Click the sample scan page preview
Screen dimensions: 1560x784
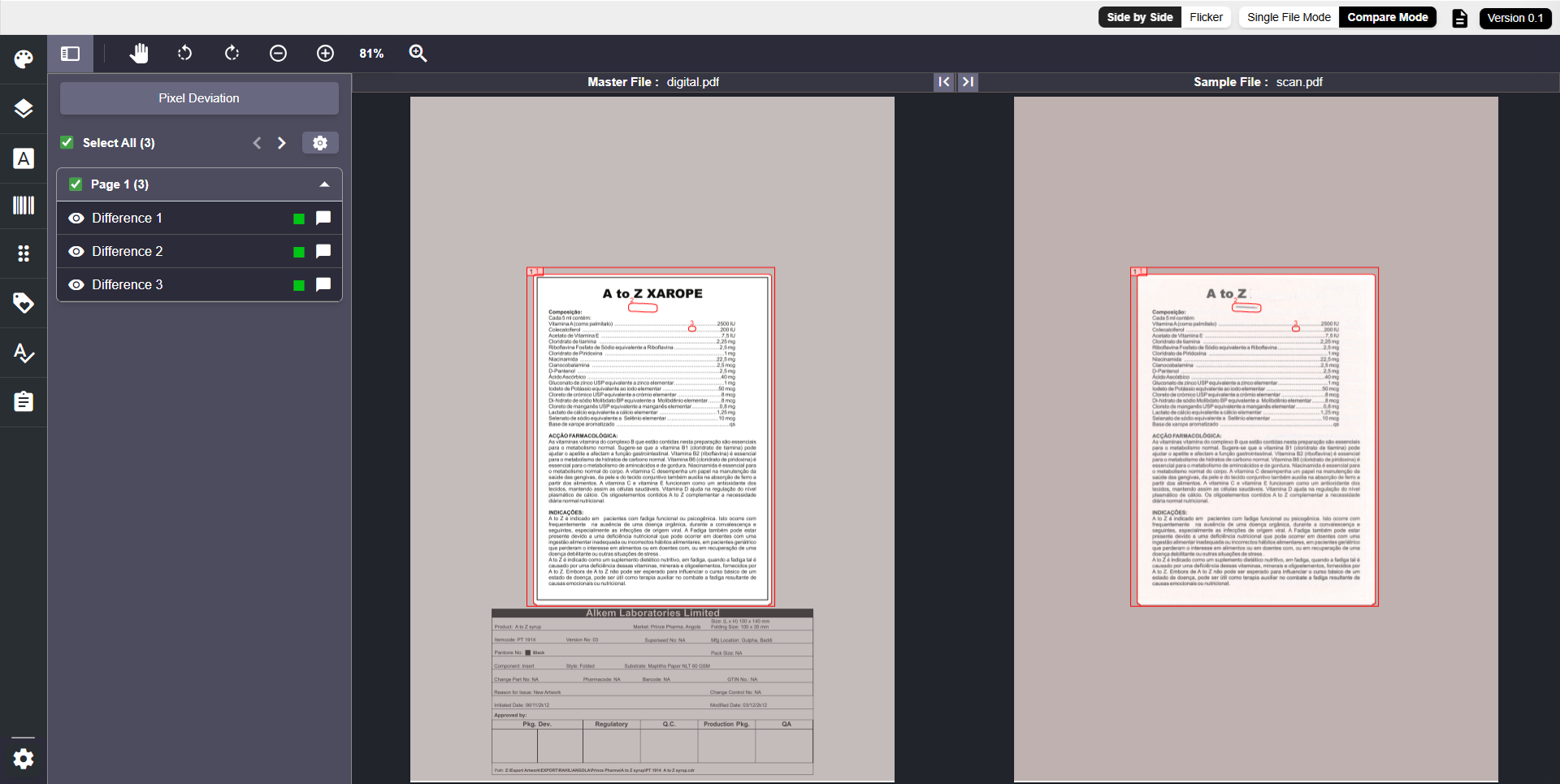tap(1256, 440)
